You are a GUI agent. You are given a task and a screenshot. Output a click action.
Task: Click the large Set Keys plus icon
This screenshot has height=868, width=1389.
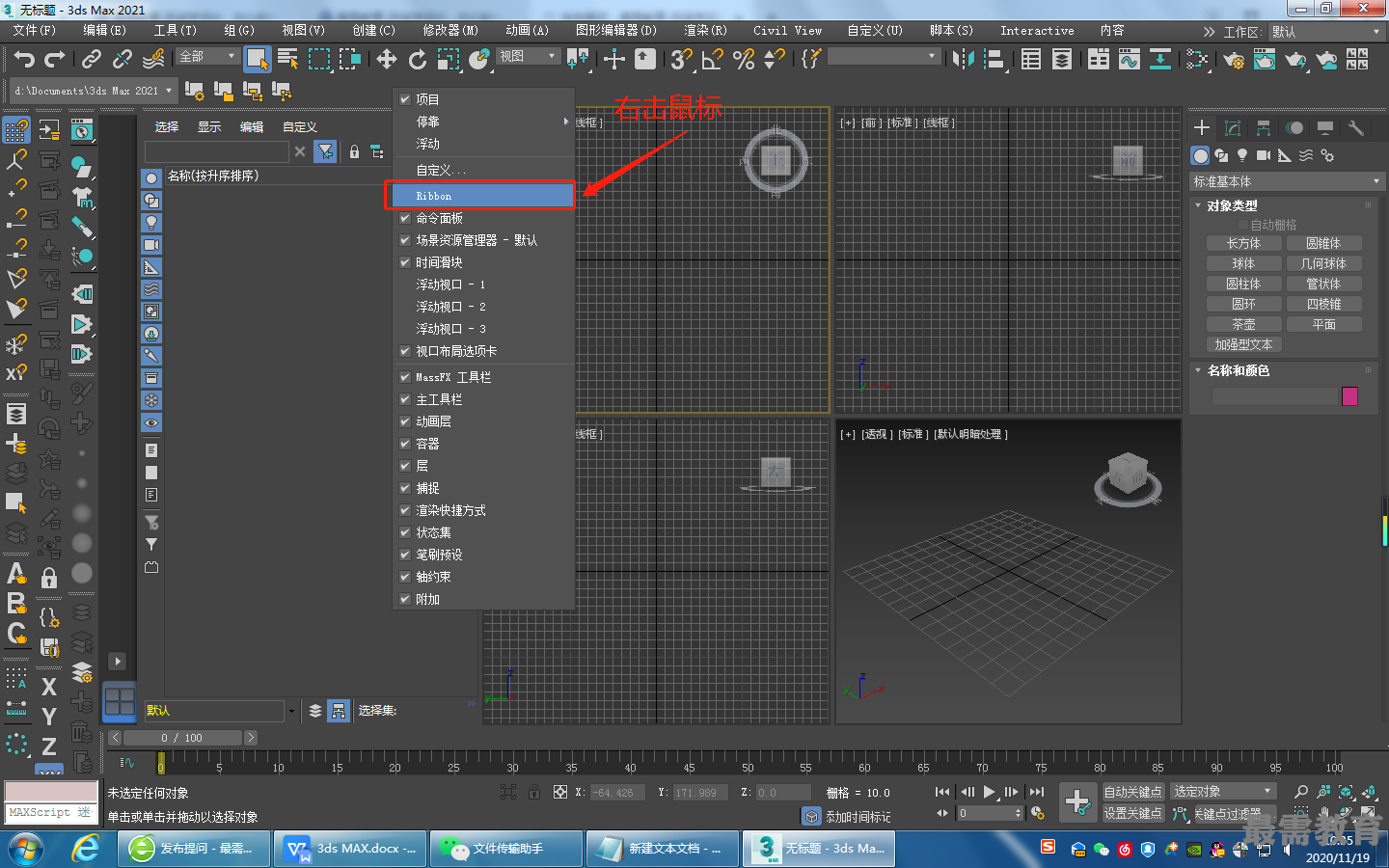[1077, 801]
